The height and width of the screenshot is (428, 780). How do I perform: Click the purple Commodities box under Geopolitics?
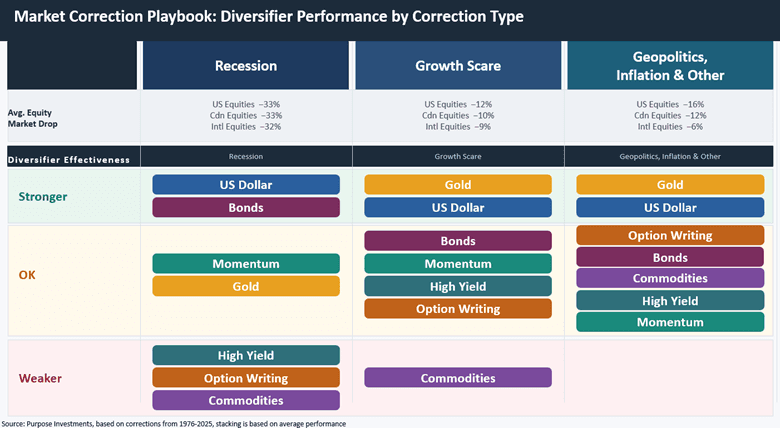pyautogui.click(x=670, y=278)
